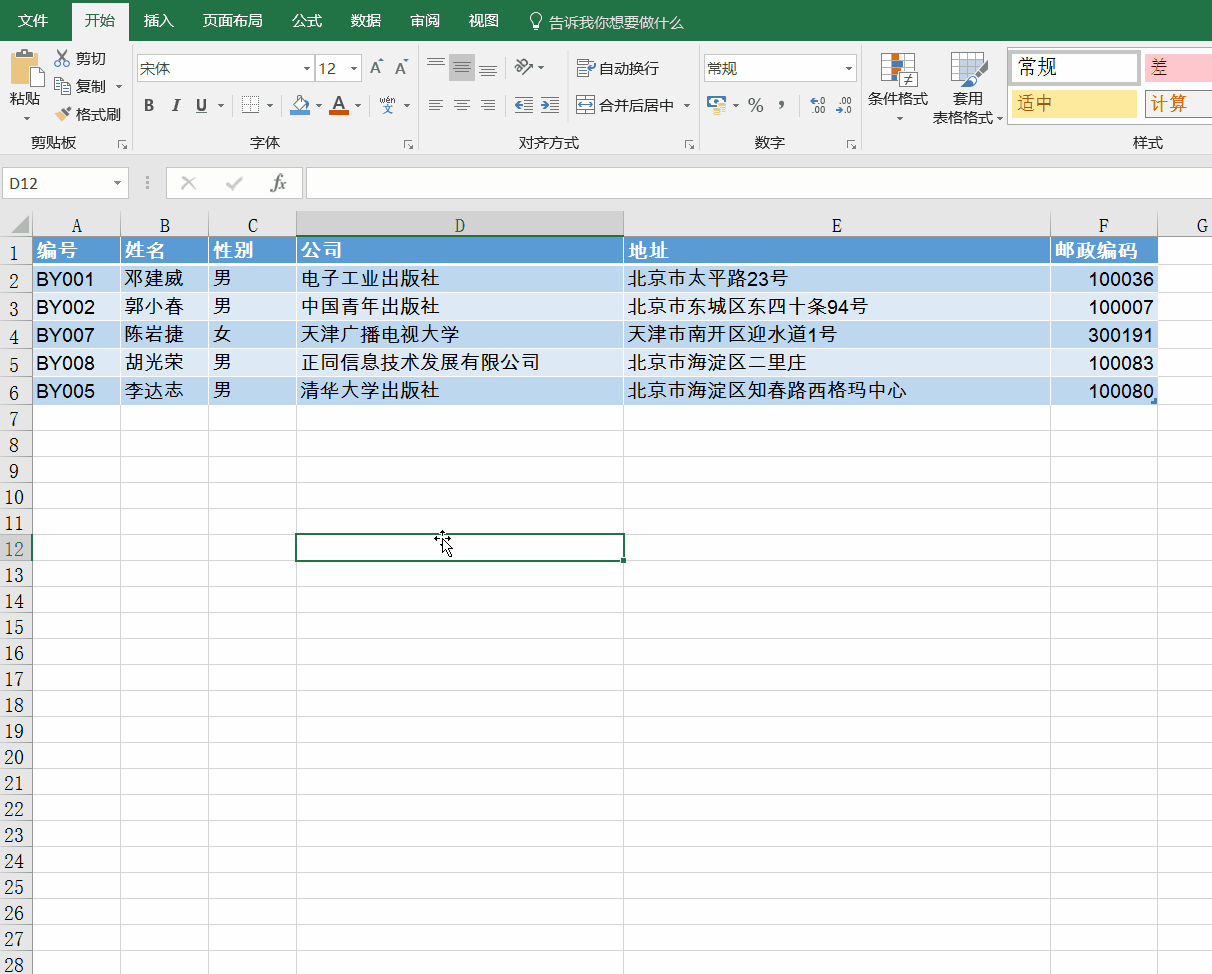Click the Insert Function fx button
The height and width of the screenshot is (974, 1212).
[x=279, y=183]
